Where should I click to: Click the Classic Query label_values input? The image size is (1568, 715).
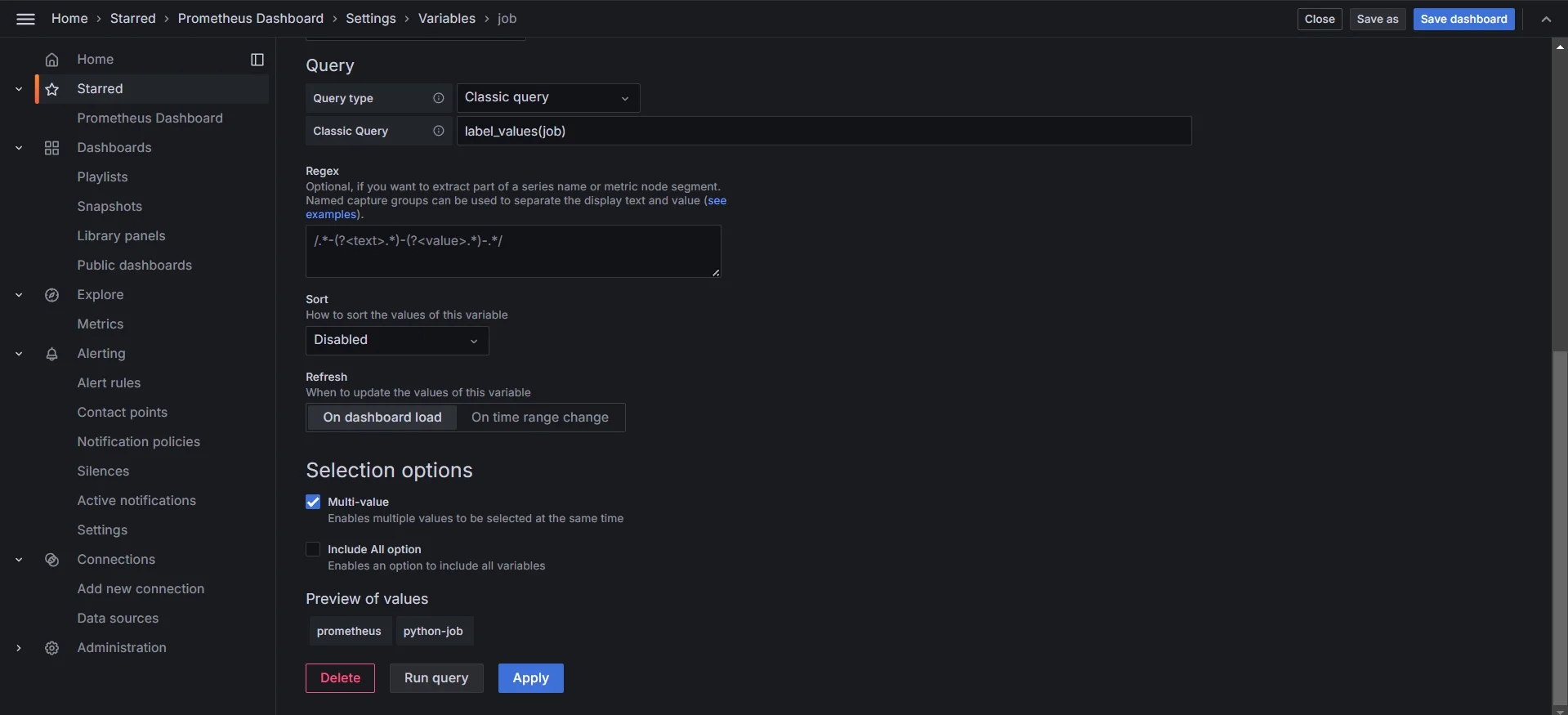coord(824,131)
